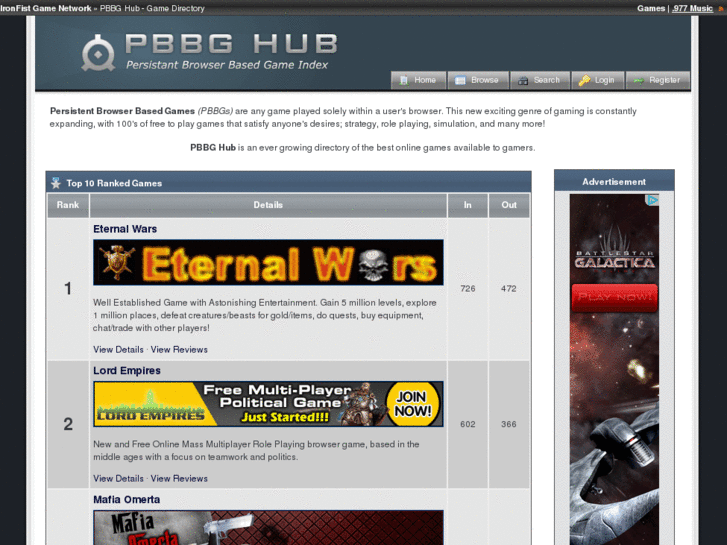Click the Rank column header
Viewport: 727px width, 545px height.
(x=68, y=205)
